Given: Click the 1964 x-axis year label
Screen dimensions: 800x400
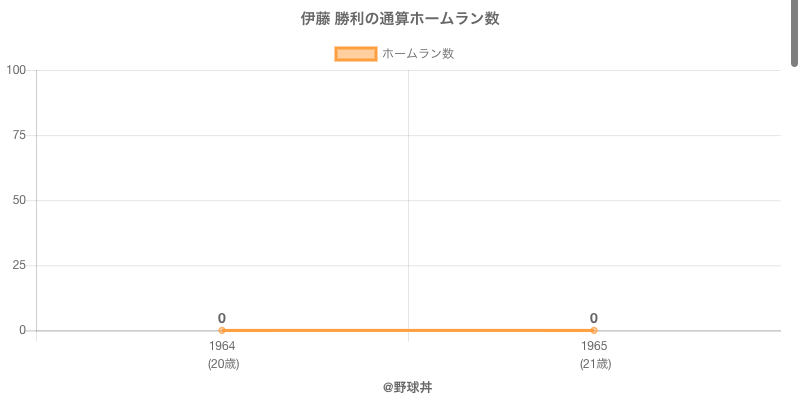Looking at the screenshot, I should (222, 346).
